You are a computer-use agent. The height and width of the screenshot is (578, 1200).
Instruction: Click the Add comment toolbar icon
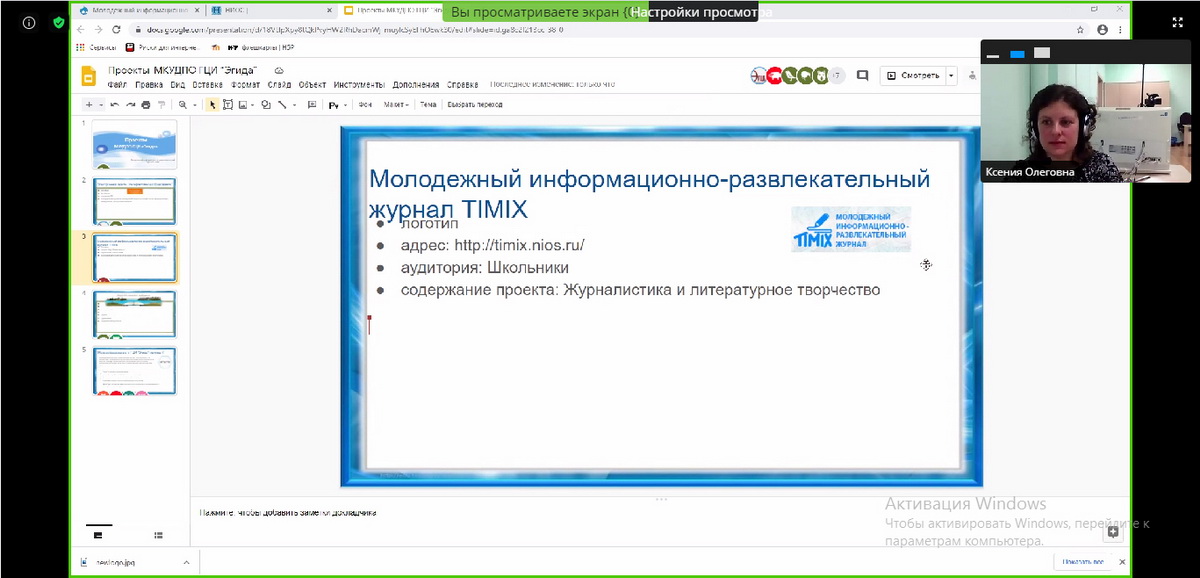click(x=312, y=105)
